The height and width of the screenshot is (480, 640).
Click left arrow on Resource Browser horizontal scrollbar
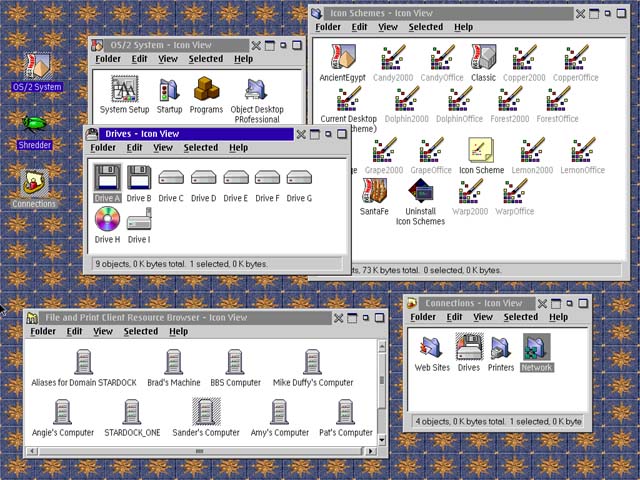31,451
